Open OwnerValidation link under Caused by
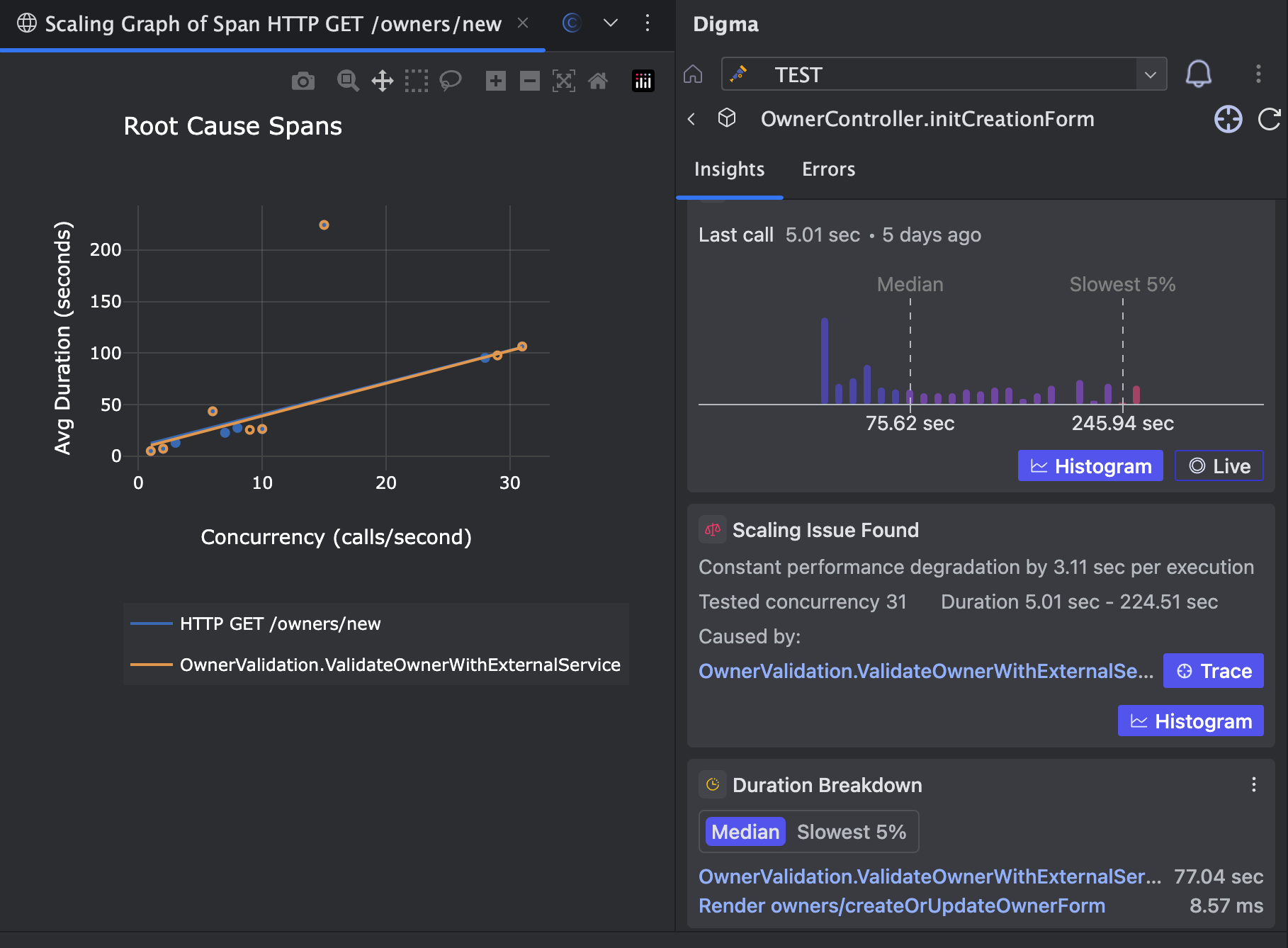This screenshot has height=948, width=1288. (926, 671)
